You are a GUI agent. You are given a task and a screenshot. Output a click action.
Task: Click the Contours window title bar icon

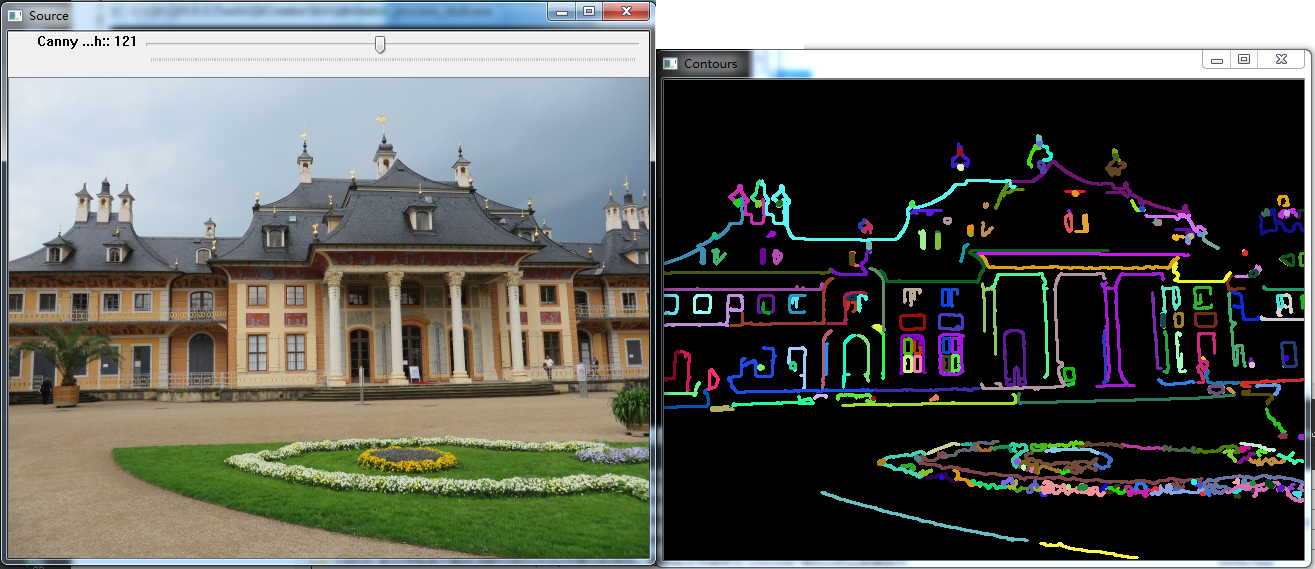[671, 63]
